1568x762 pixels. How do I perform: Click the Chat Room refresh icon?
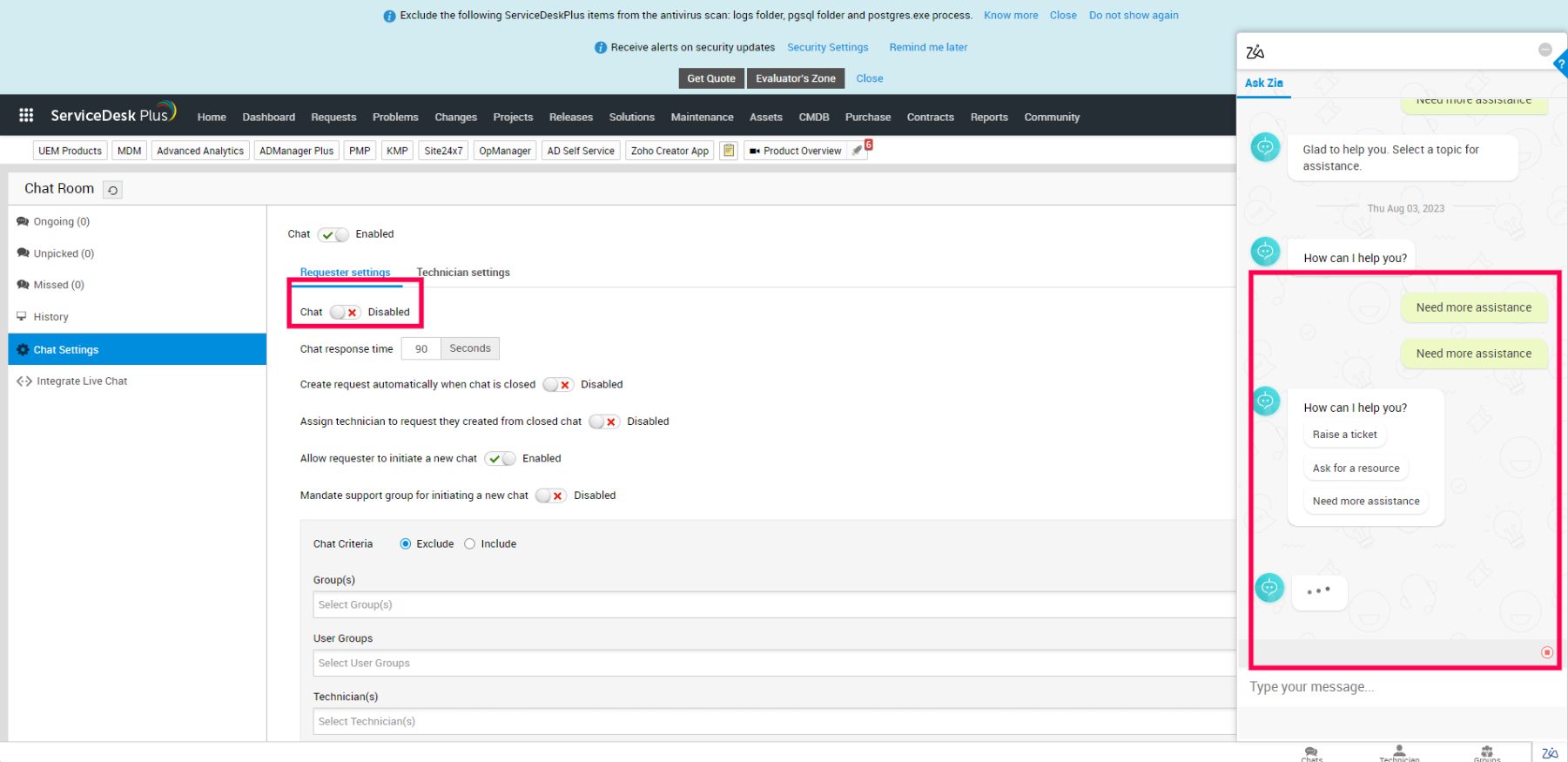112,190
